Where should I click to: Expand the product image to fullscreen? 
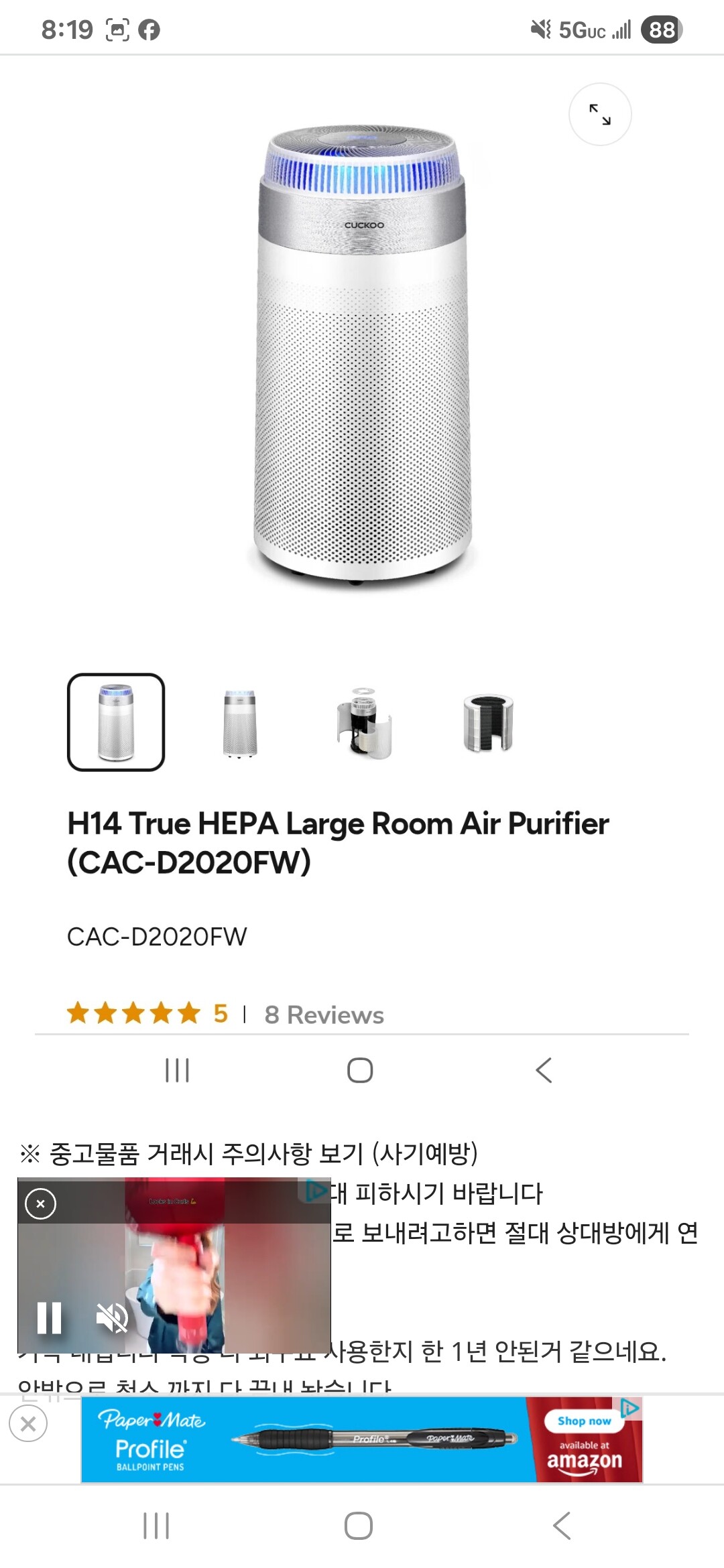point(600,115)
